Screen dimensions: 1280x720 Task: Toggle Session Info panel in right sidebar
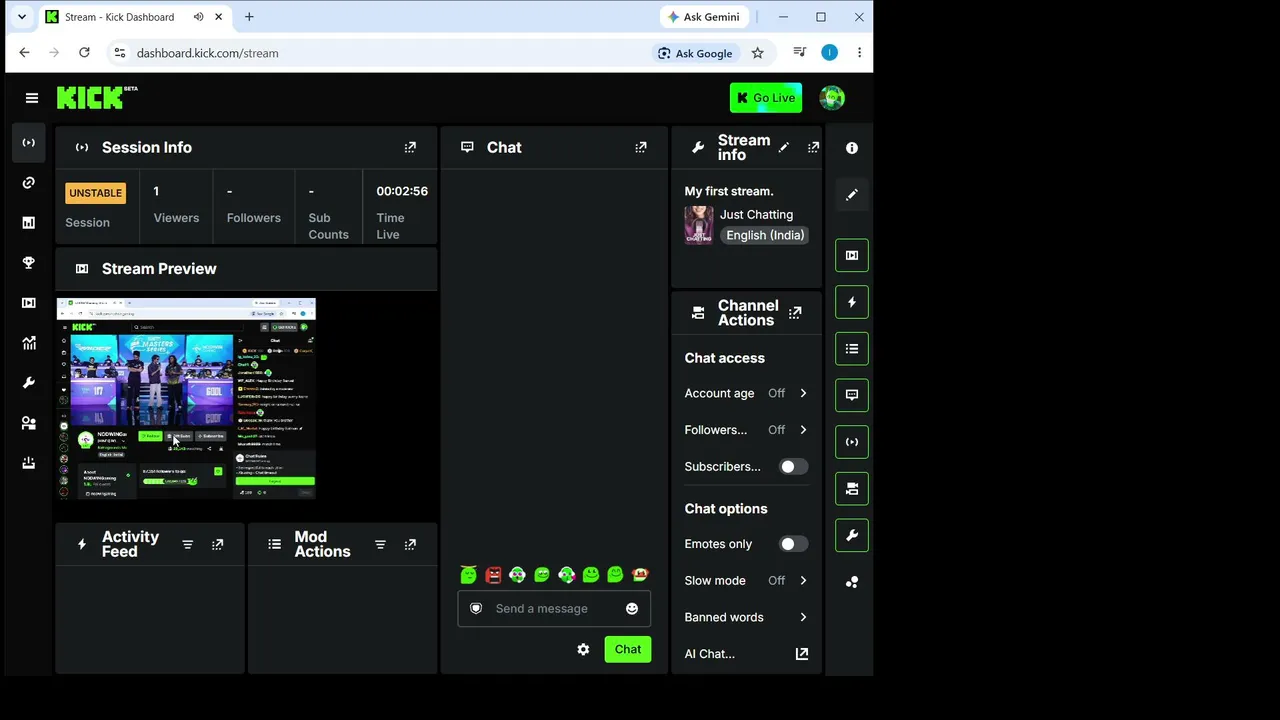tap(852, 442)
